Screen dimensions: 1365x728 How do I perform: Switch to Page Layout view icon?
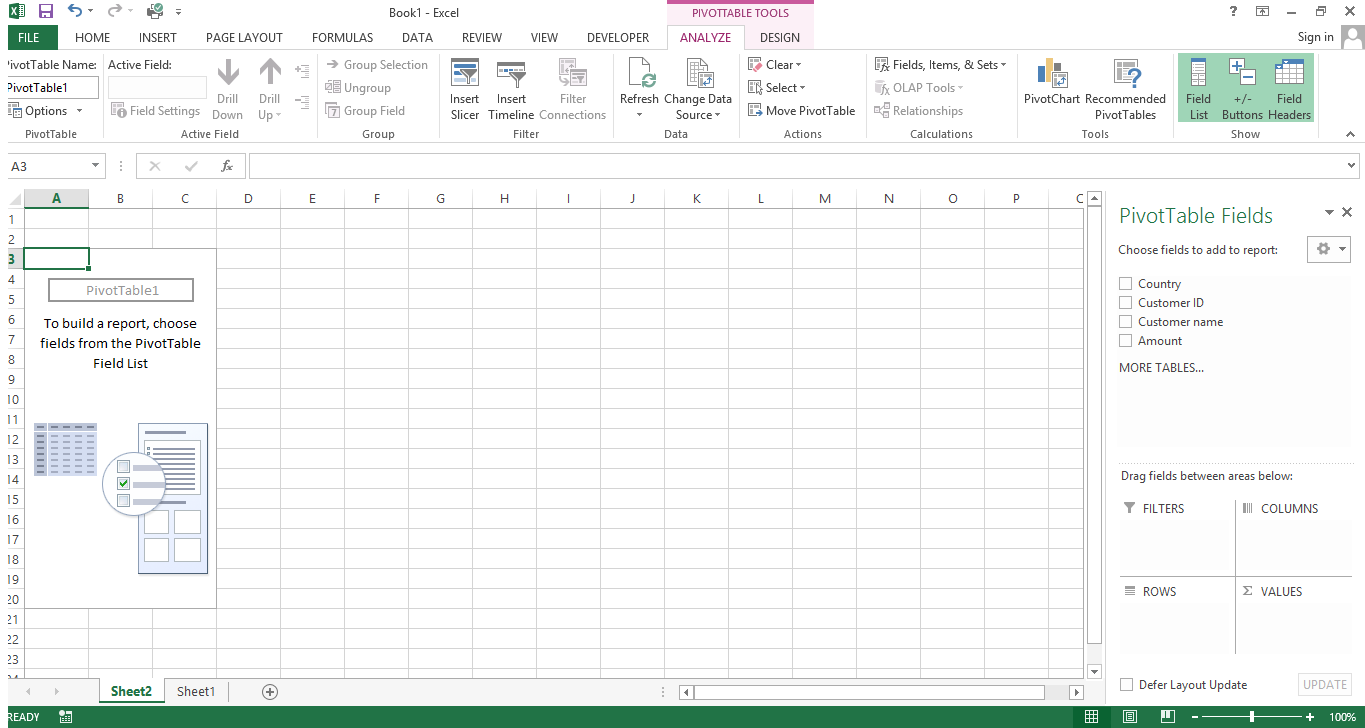[x=1129, y=717]
